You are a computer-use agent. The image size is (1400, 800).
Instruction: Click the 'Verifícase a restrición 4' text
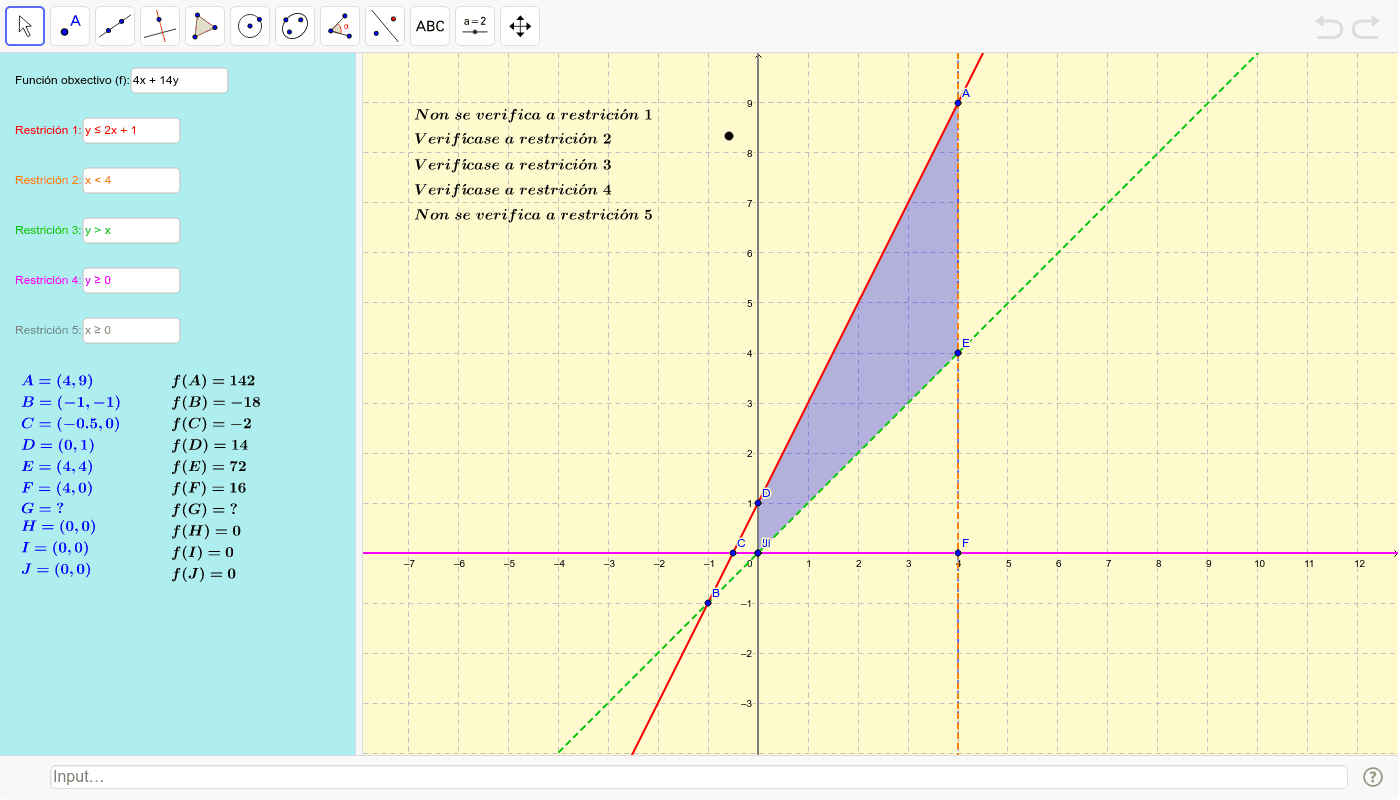pos(513,190)
